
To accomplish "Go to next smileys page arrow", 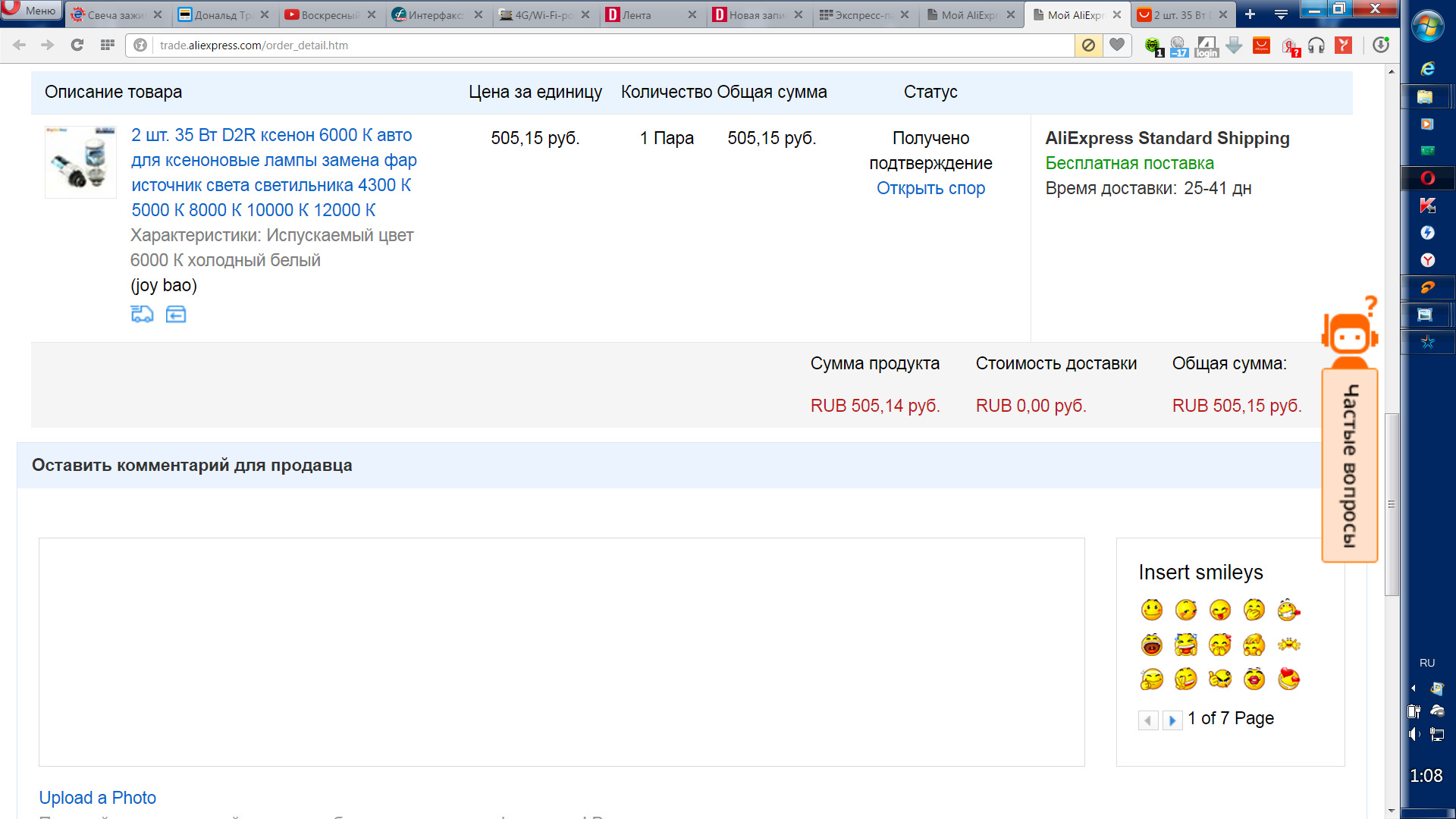I will pyautogui.click(x=1172, y=720).
